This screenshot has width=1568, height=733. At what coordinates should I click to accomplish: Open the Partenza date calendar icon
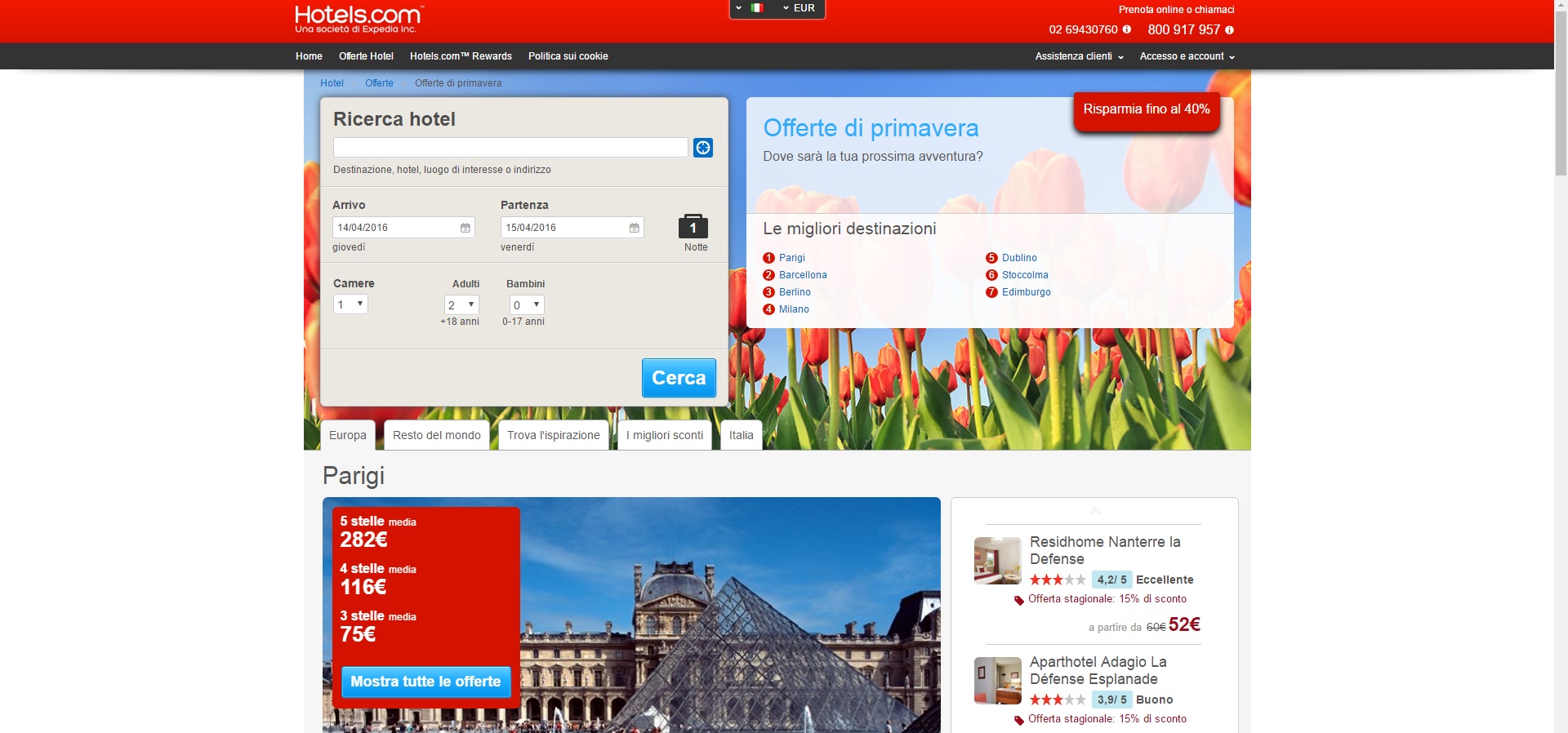pos(634,228)
